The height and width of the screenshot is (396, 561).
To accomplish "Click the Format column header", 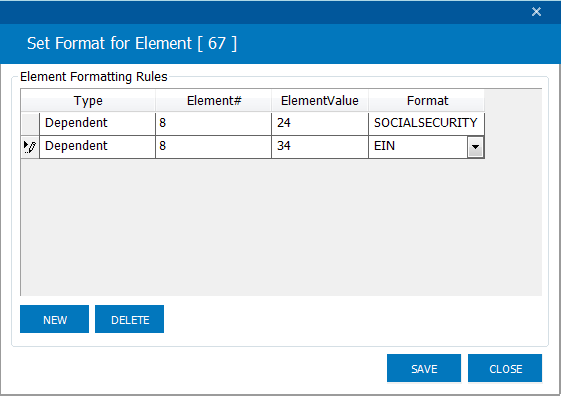I will pos(427,101).
